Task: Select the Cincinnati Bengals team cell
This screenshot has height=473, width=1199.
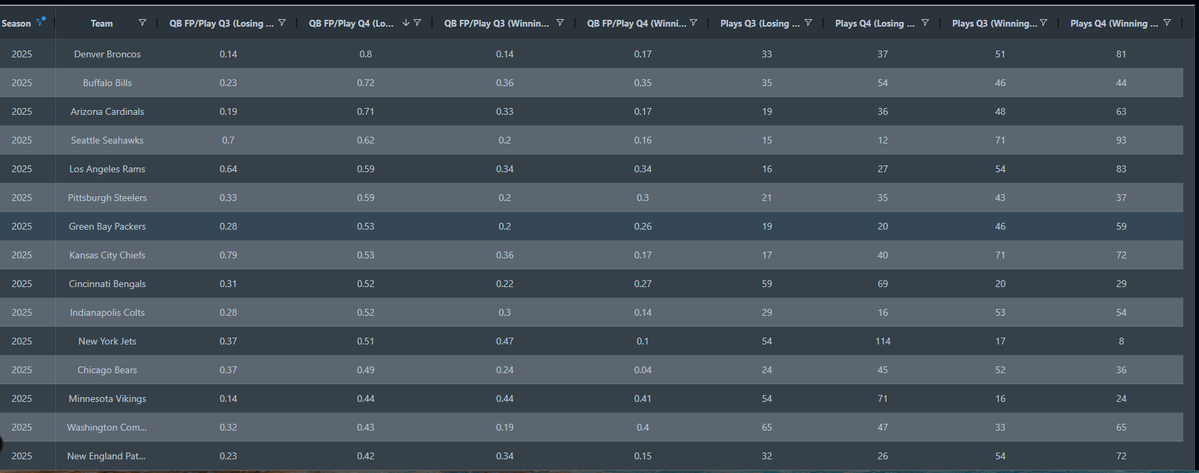Action: coord(107,283)
